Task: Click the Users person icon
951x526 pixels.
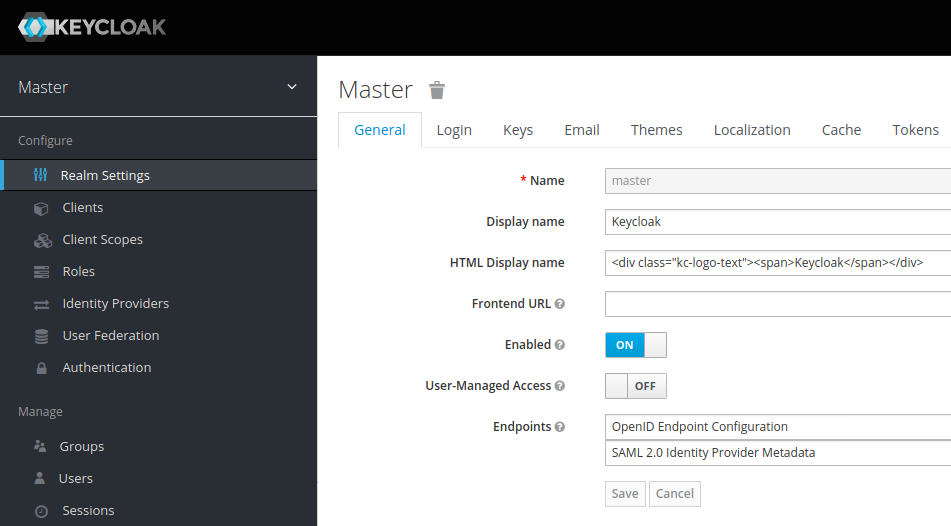Action: pyautogui.click(x=39, y=478)
